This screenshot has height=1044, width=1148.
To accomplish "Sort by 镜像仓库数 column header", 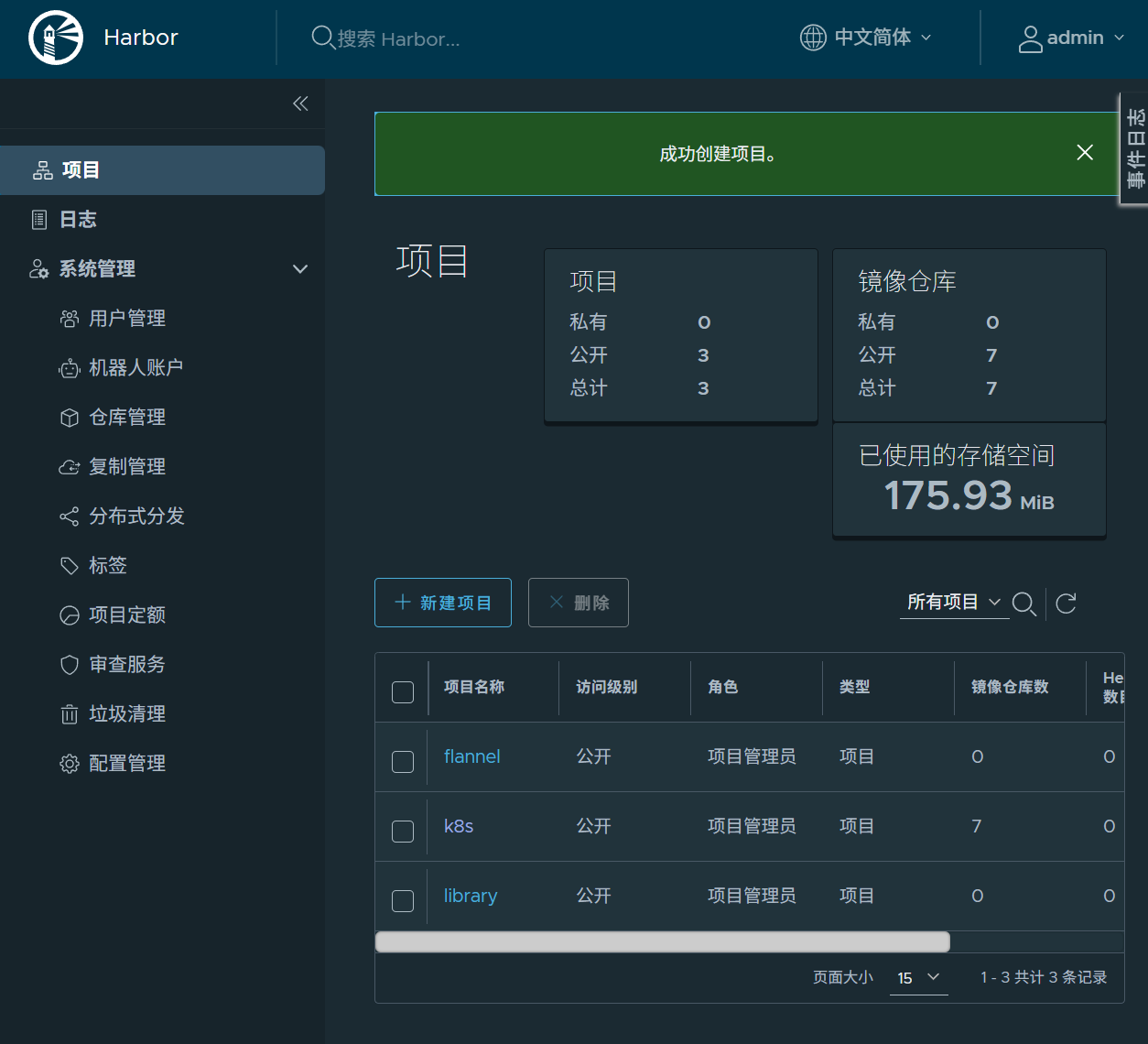I will click(x=1010, y=687).
